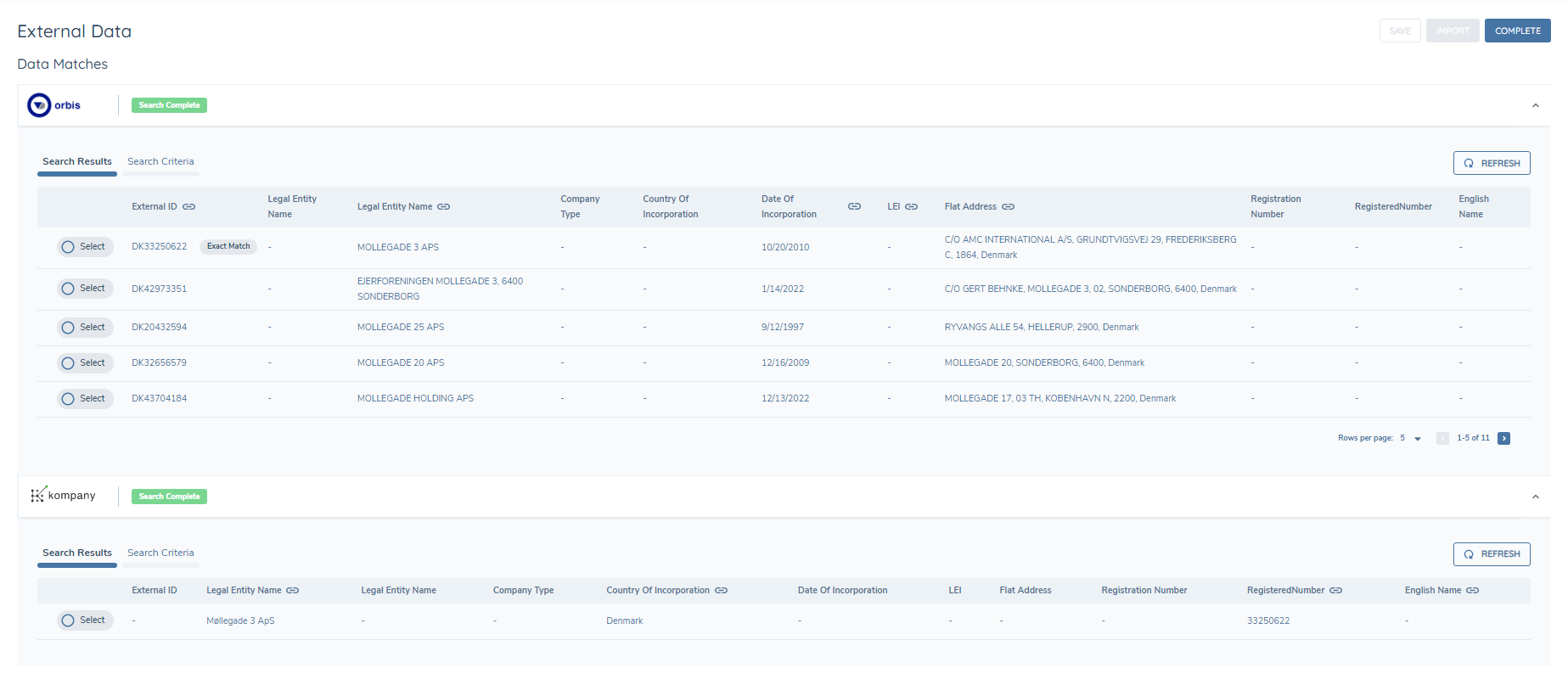Click external ID DK20432594
Screen dimensions: 1568x685
pyautogui.click(x=160, y=328)
